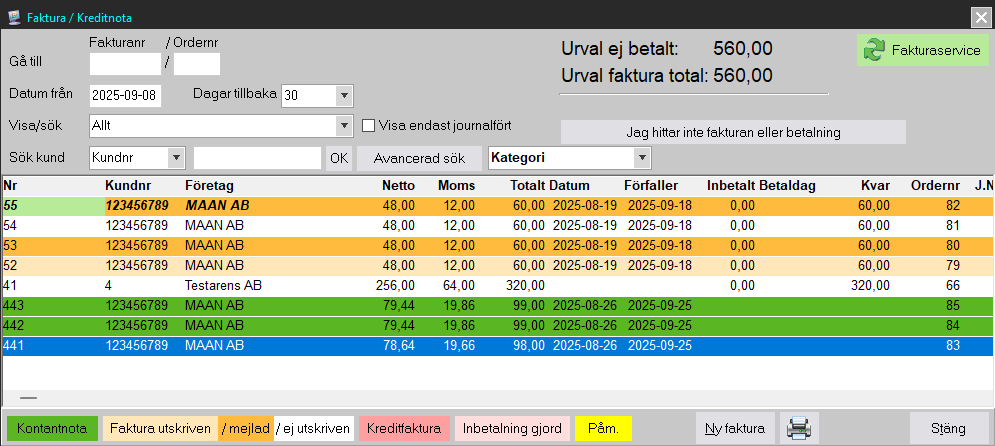Image resolution: width=995 pixels, height=446 pixels.
Task: Click the app icon in the title bar
Action: (x=14, y=18)
